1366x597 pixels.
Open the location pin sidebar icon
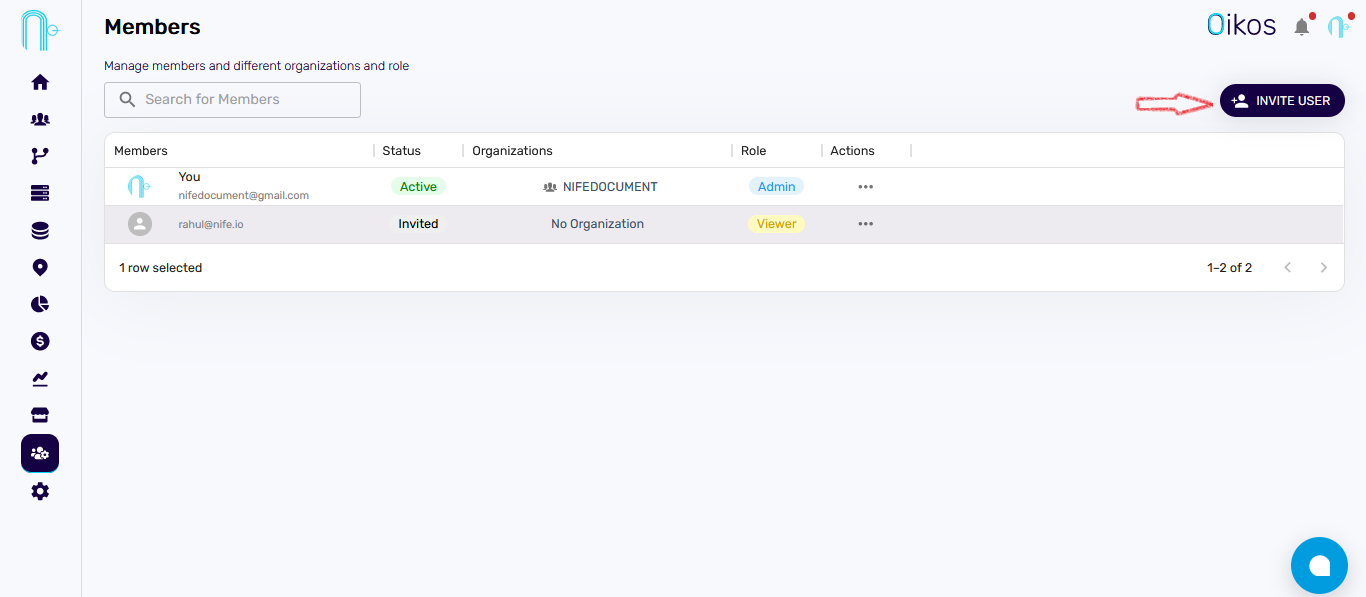(x=40, y=267)
